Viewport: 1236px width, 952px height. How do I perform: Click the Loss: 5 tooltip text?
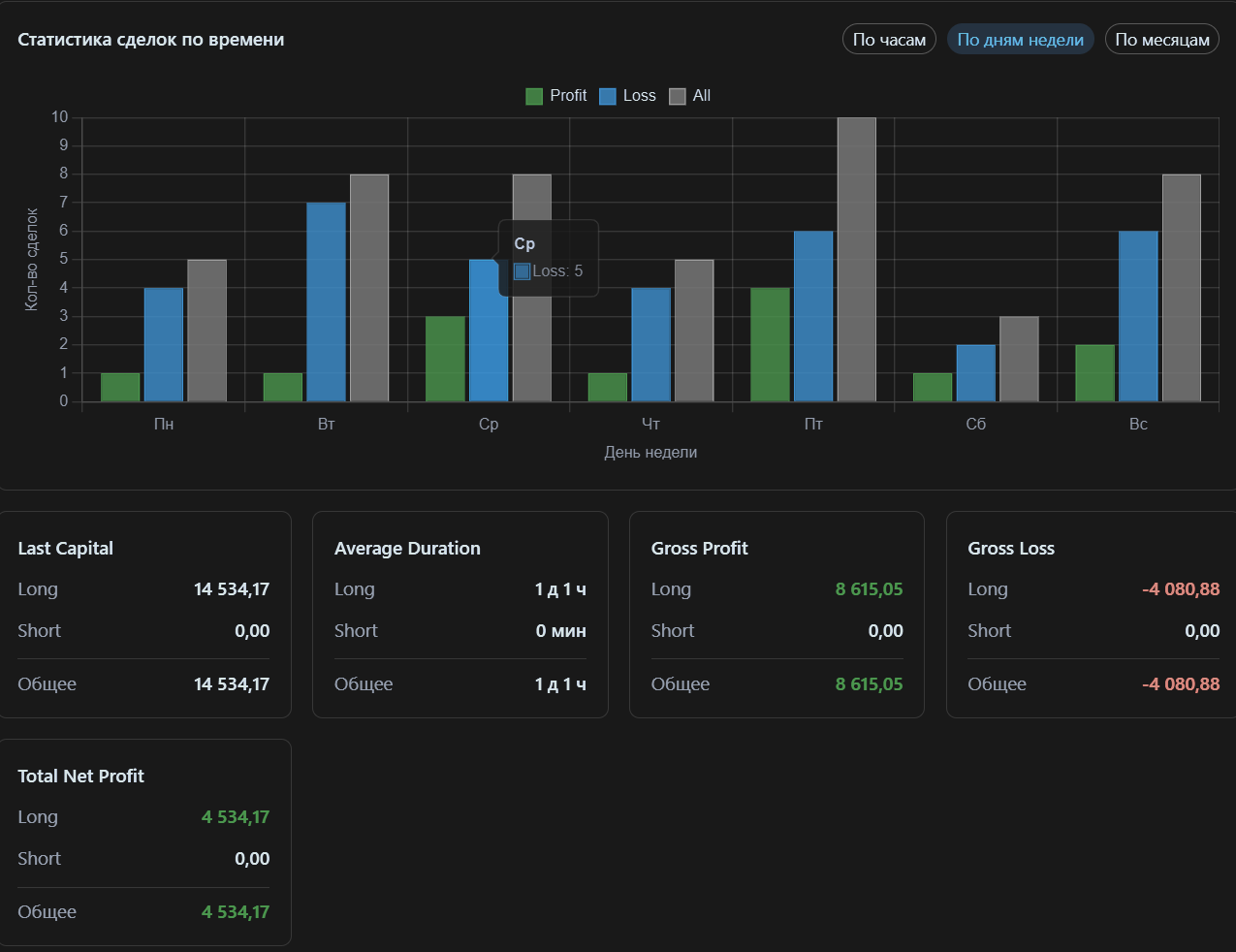pyautogui.click(x=557, y=271)
